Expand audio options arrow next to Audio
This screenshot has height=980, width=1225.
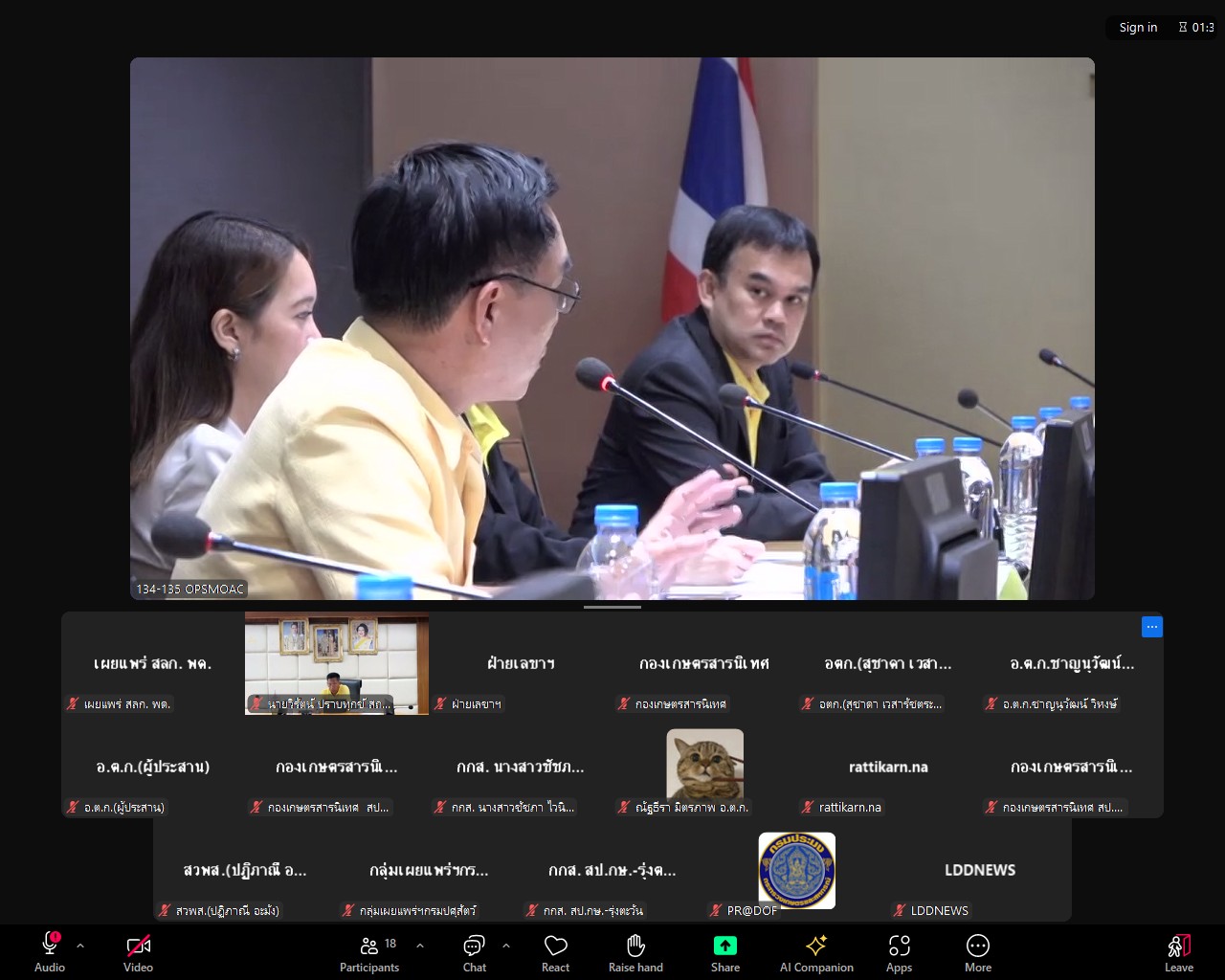pos(80,946)
